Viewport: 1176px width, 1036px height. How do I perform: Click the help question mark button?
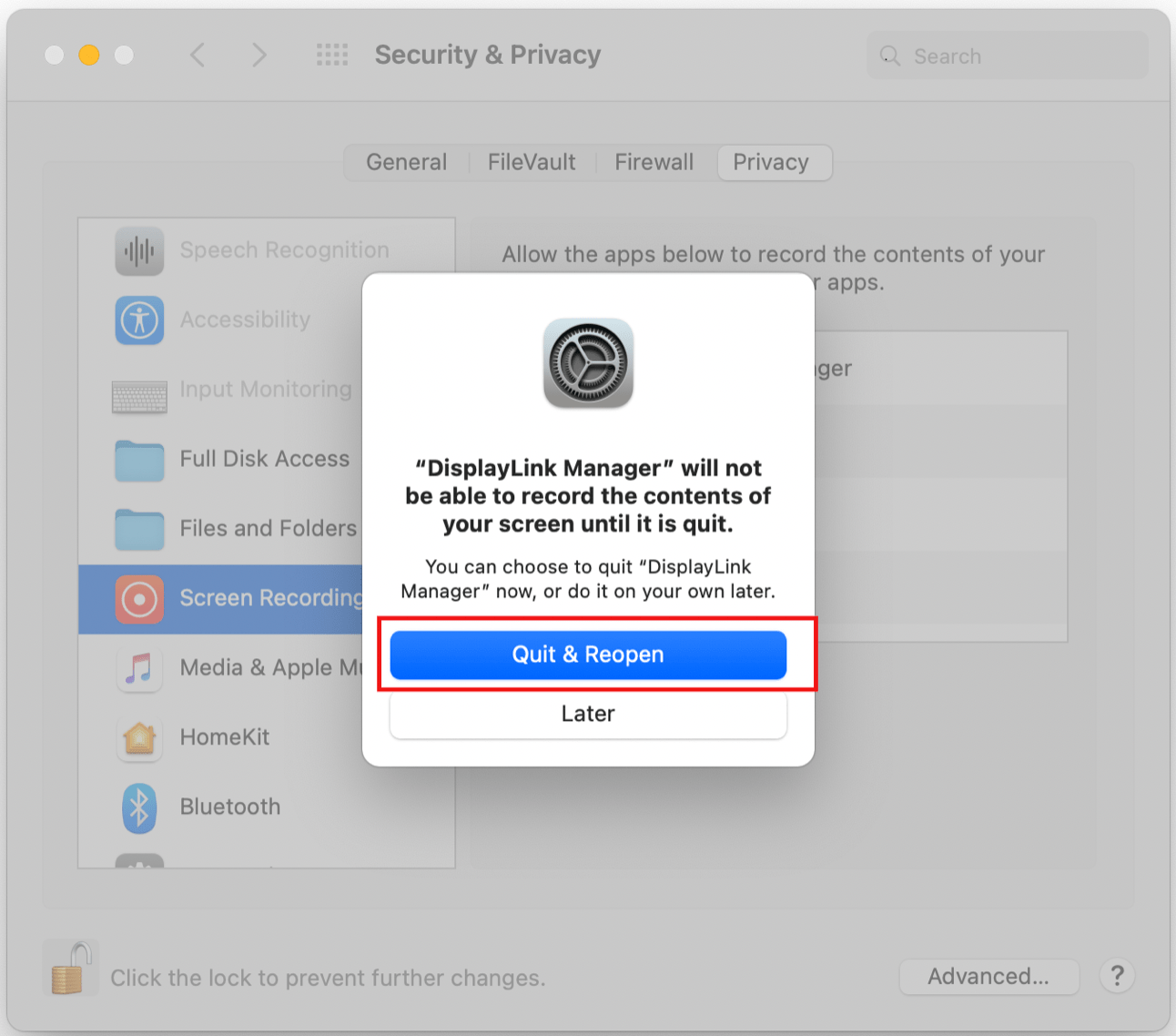coord(1117,976)
